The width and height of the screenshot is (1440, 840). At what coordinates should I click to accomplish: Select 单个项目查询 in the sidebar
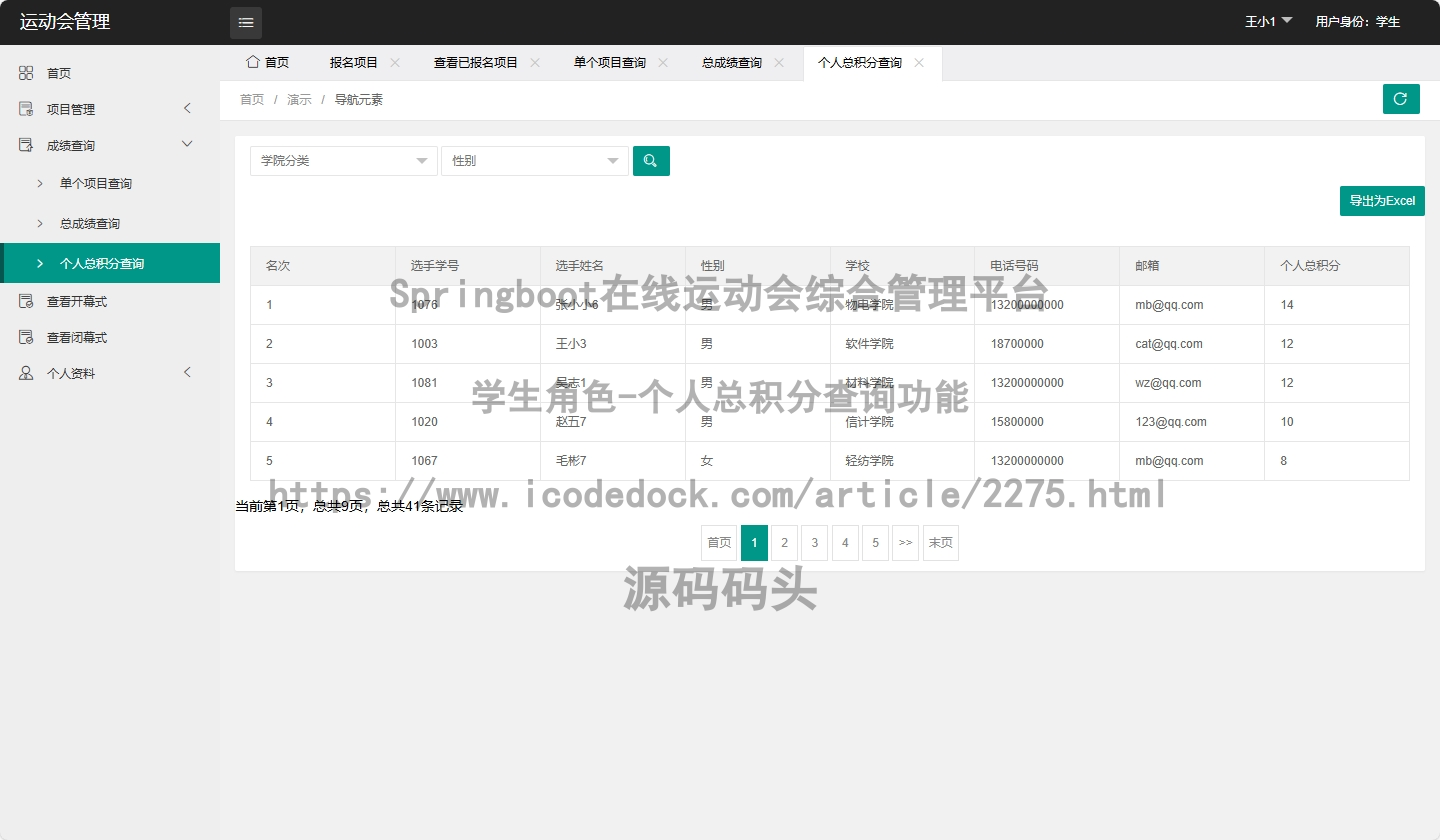pyautogui.click(x=110, y=184)
